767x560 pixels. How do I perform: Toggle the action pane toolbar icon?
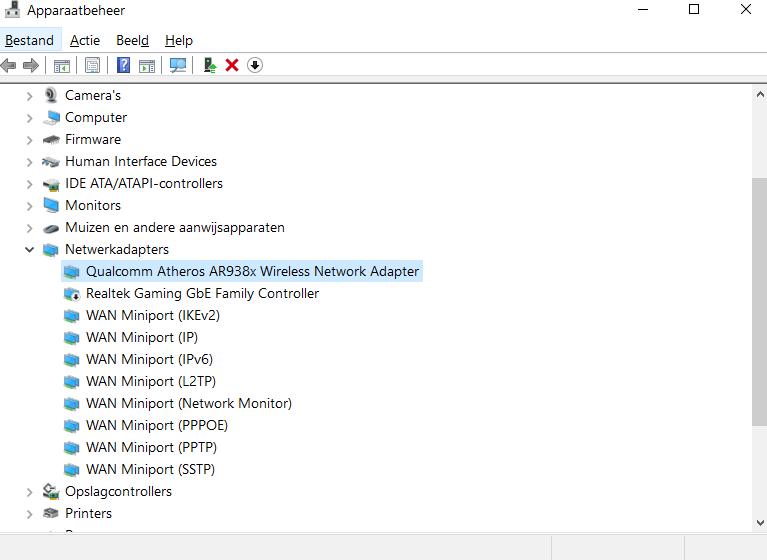point(147,65)
